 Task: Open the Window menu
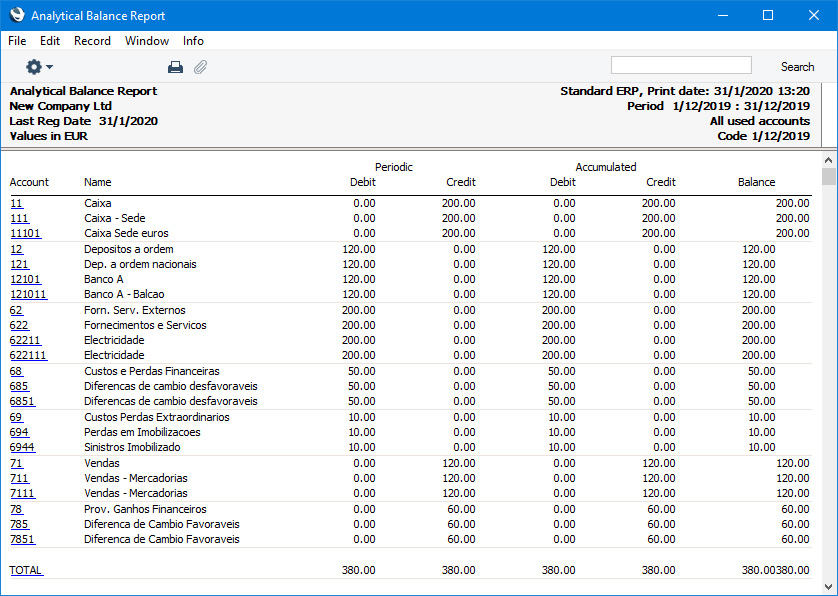point(147,41)
